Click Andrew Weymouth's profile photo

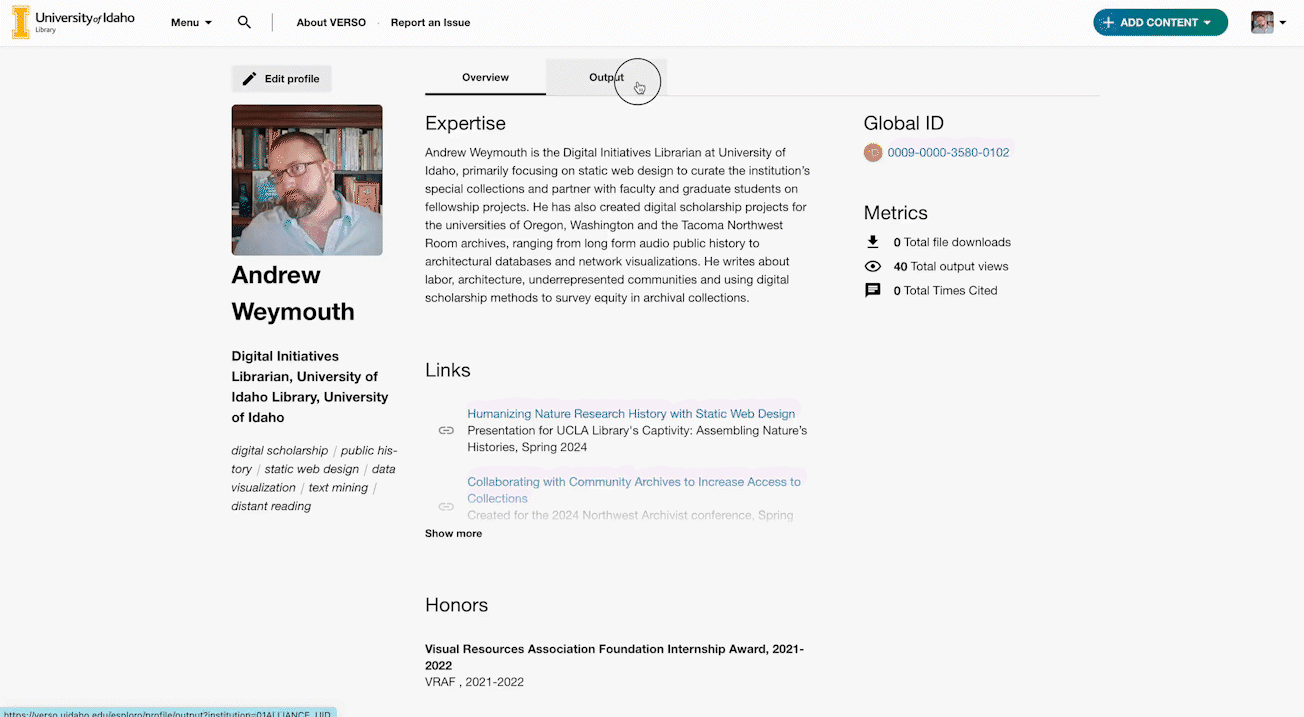307,180
